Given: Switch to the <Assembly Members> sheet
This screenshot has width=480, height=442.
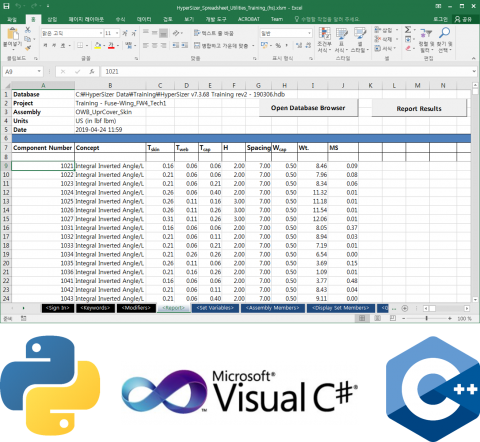Looking at the screenshot, I should click(273, 308).
